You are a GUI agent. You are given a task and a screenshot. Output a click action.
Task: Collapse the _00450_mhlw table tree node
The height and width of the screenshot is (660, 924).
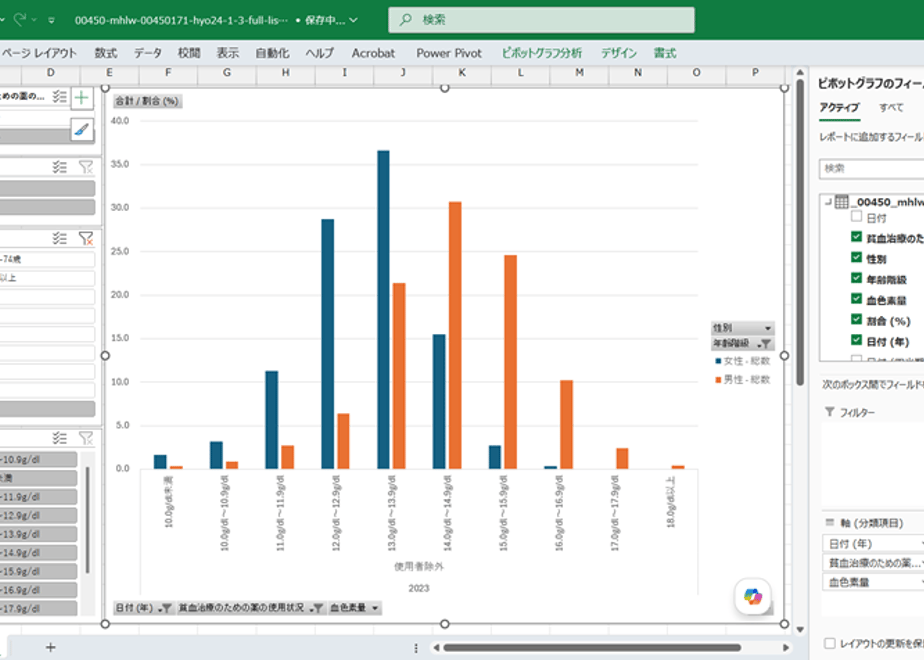[x=828, y=202]
